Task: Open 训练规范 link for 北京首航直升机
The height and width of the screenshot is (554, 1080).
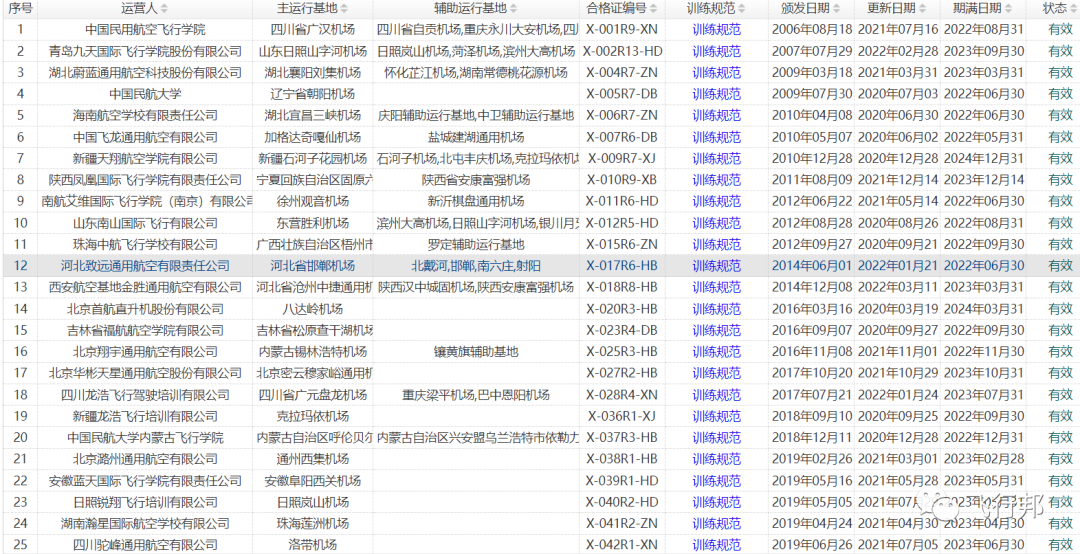Action: tap(716, 309)
